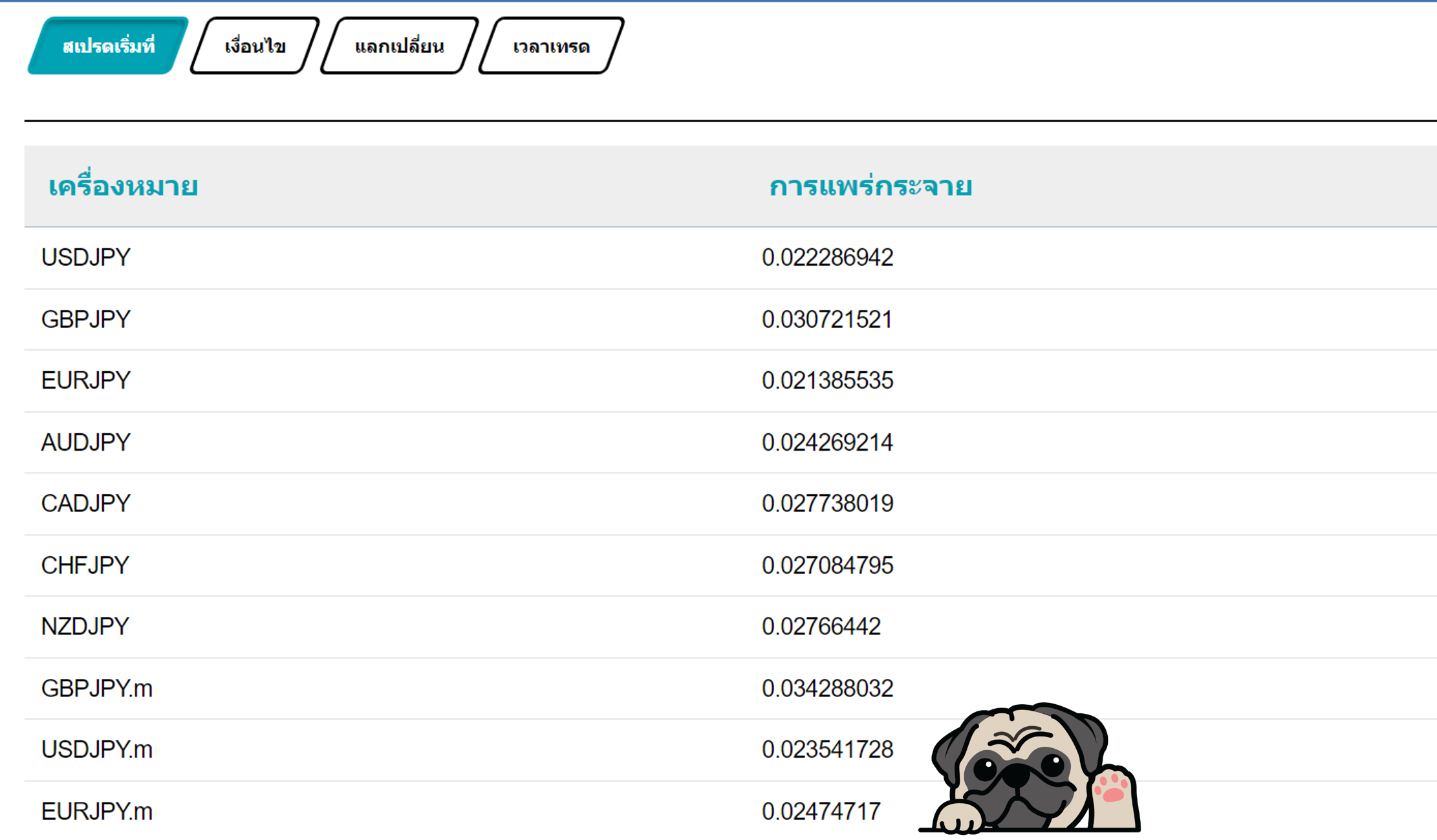
Task: Click the เครื่องหมาย column header
Action: (x=123, y=186)
